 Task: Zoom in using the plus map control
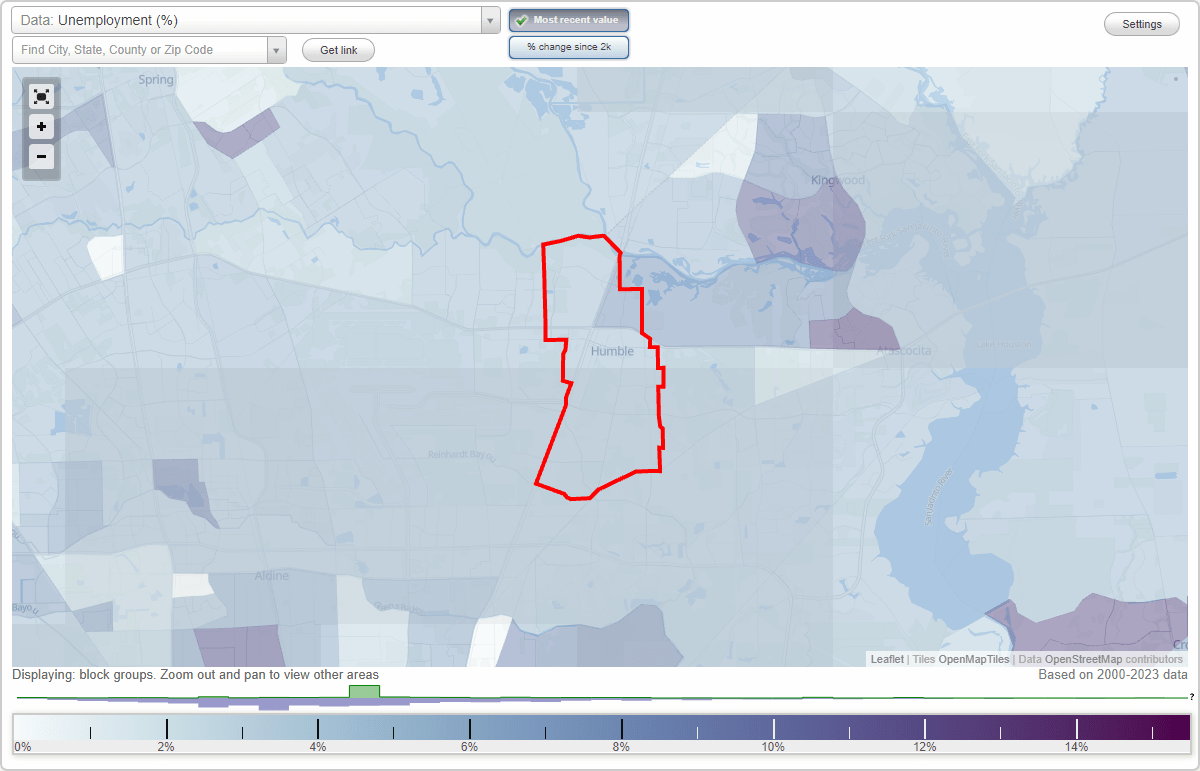[x=41, y=127]
